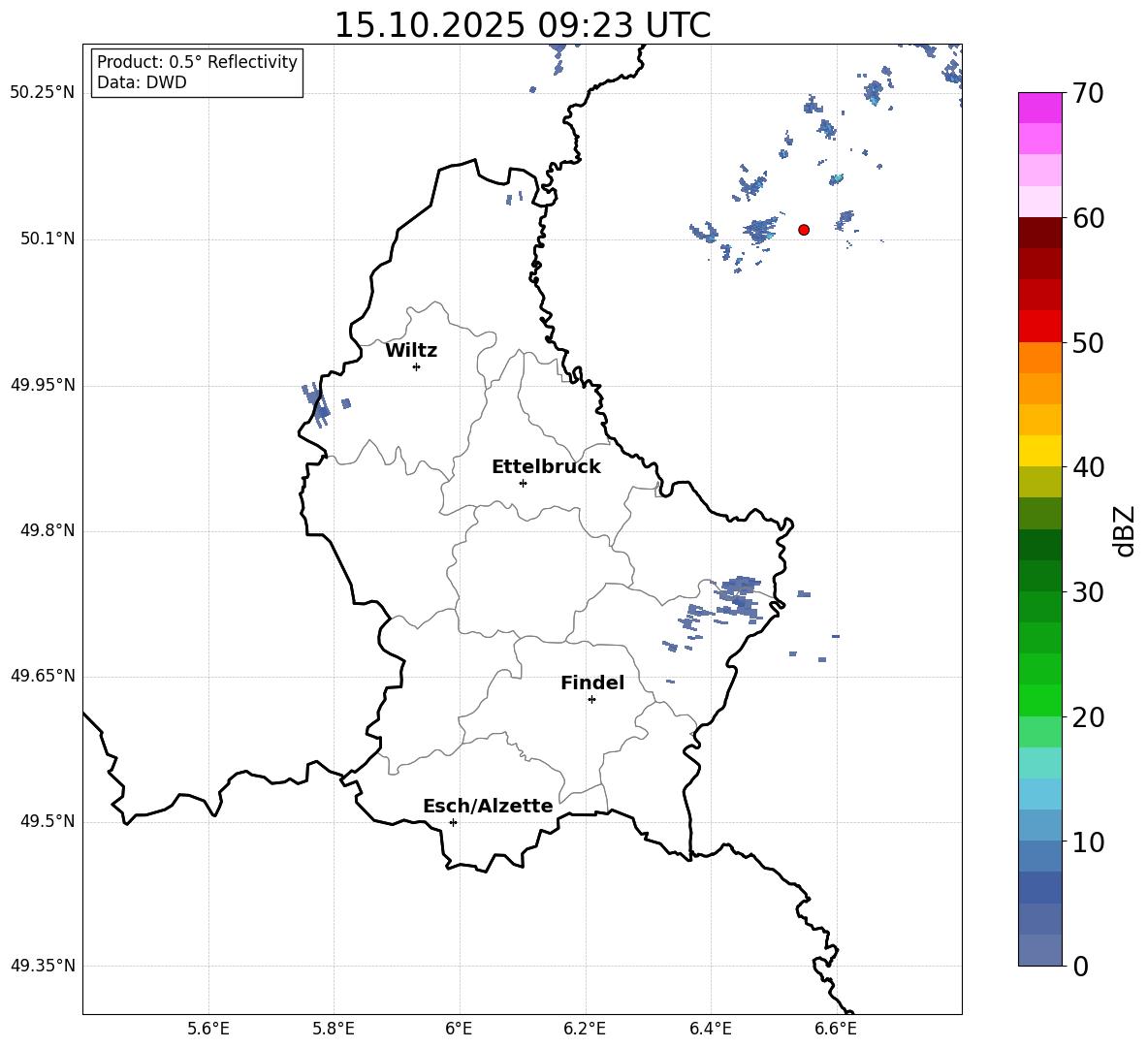
Task: Click the 70 tick on the colorbar
Action: [1088, 93]
